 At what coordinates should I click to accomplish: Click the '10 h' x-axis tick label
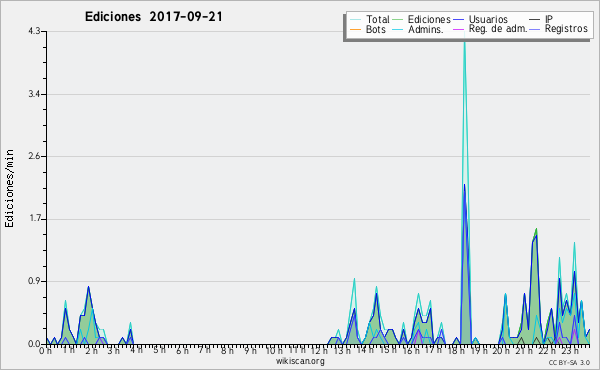point(274,350)
